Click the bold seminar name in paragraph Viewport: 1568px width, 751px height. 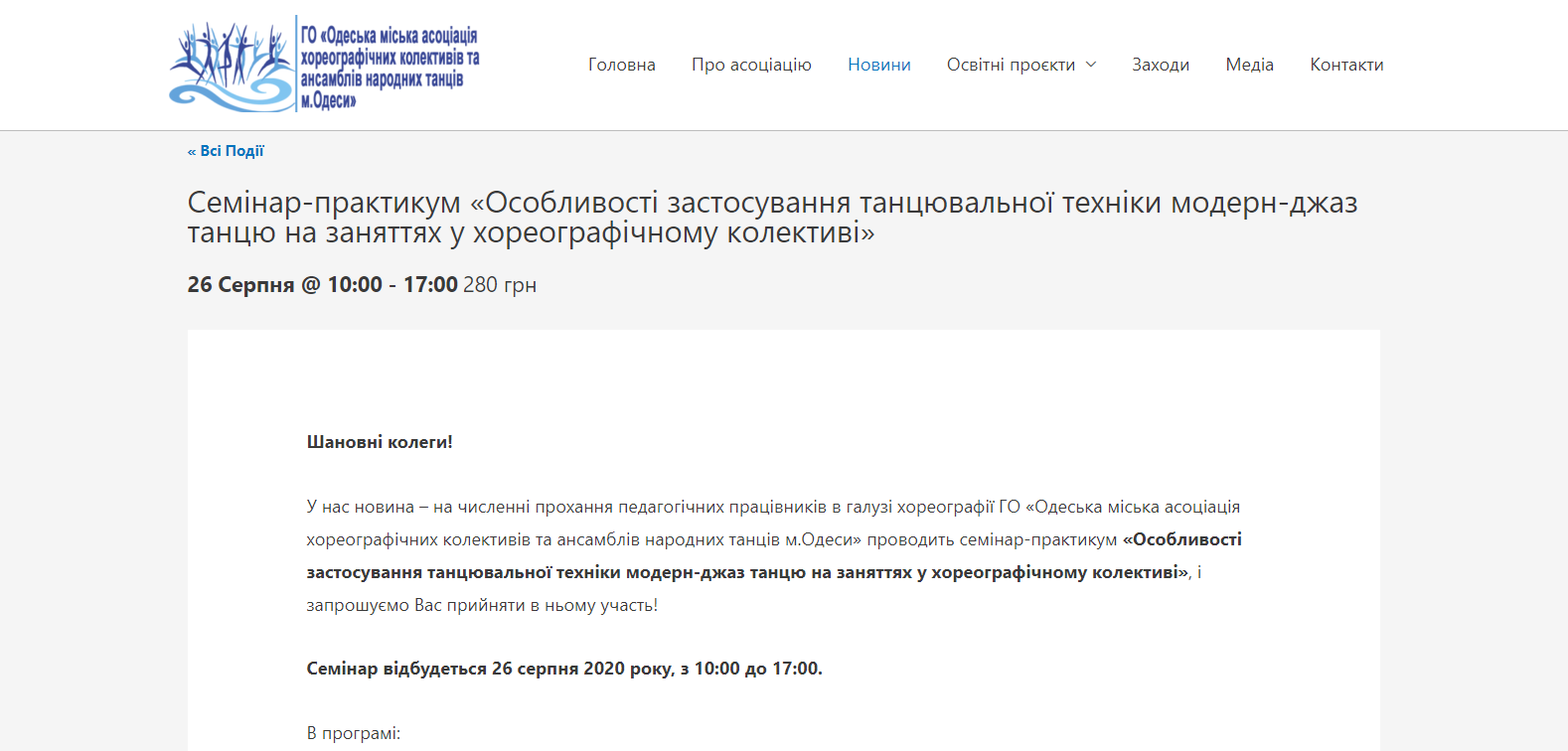(x=745, y=572)
